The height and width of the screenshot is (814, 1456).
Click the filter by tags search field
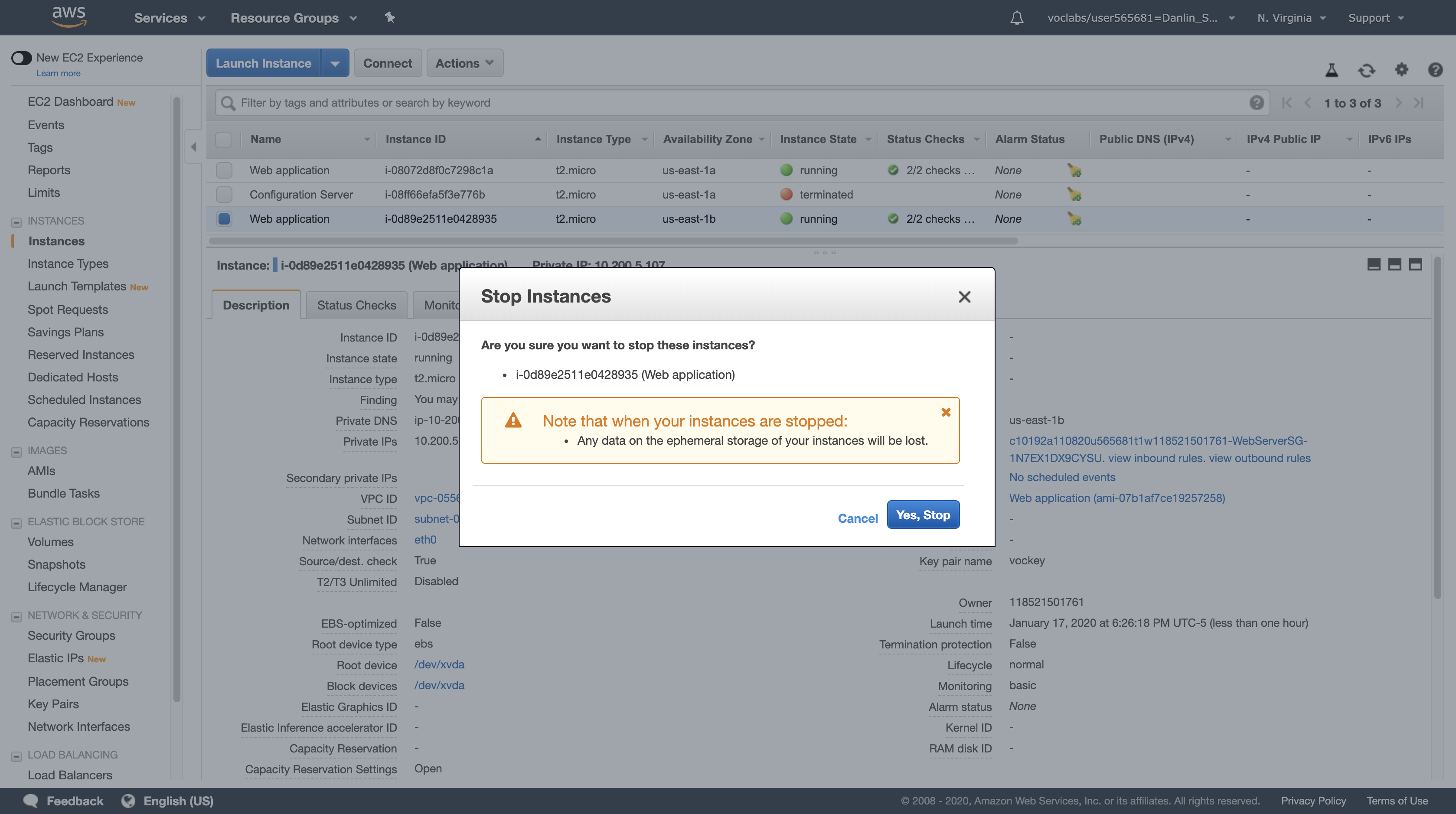click(735, 103)
